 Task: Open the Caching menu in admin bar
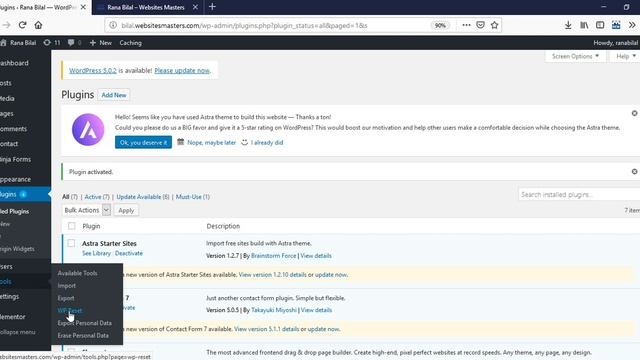131,42
